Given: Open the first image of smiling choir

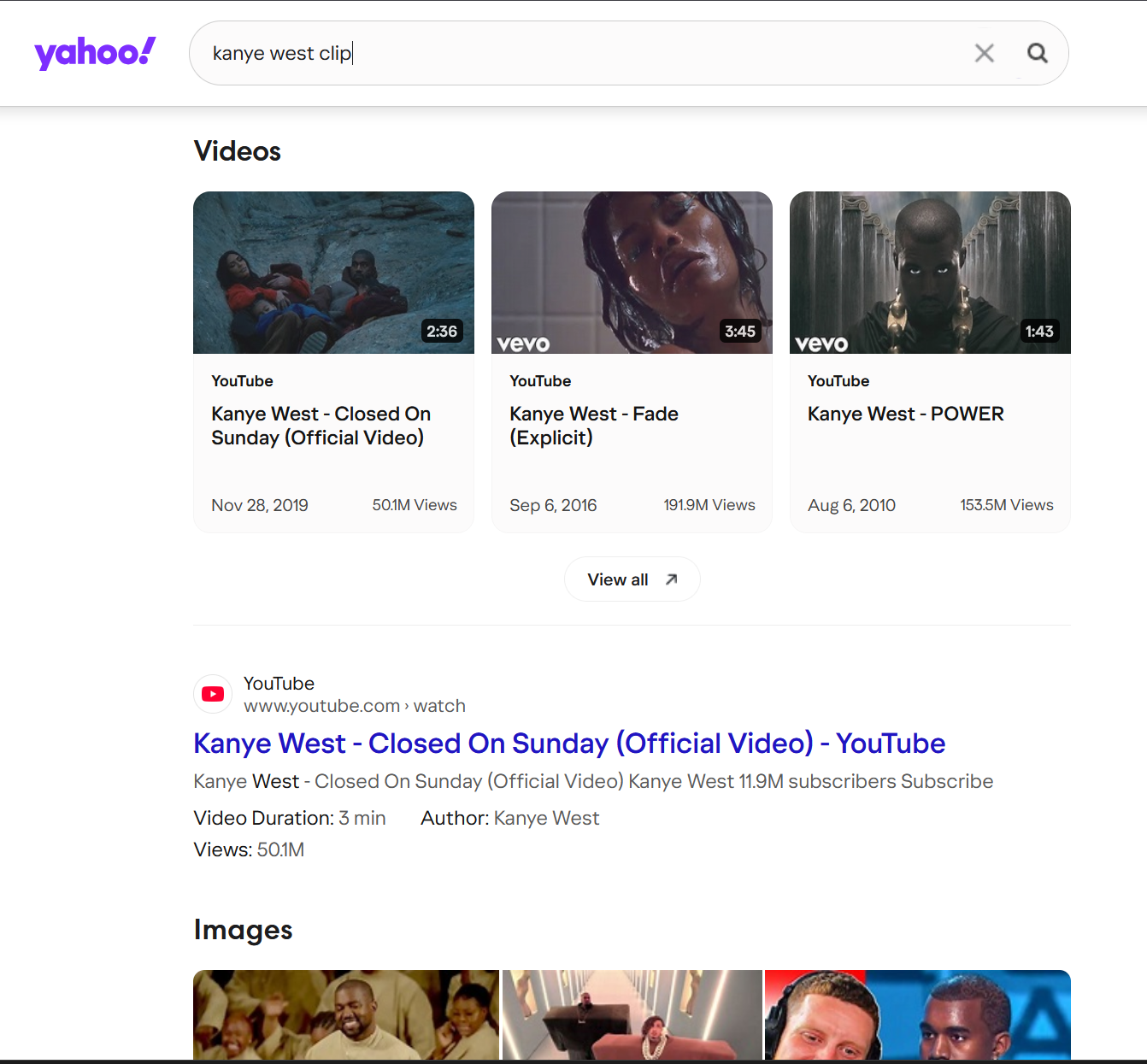Looking at the screenshot, I should coord(345,1014).
